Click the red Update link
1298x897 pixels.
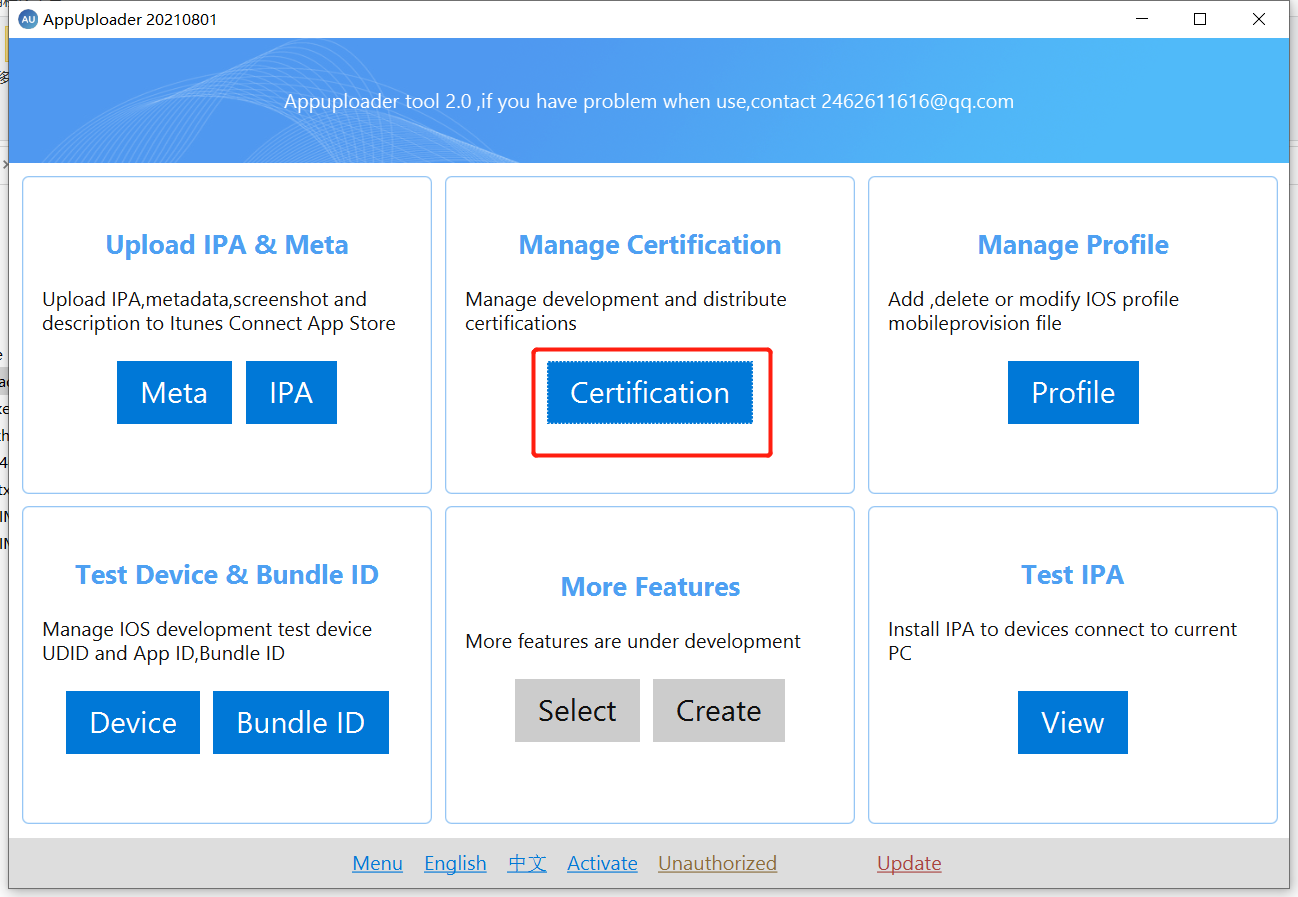click(x=909, y=863)
